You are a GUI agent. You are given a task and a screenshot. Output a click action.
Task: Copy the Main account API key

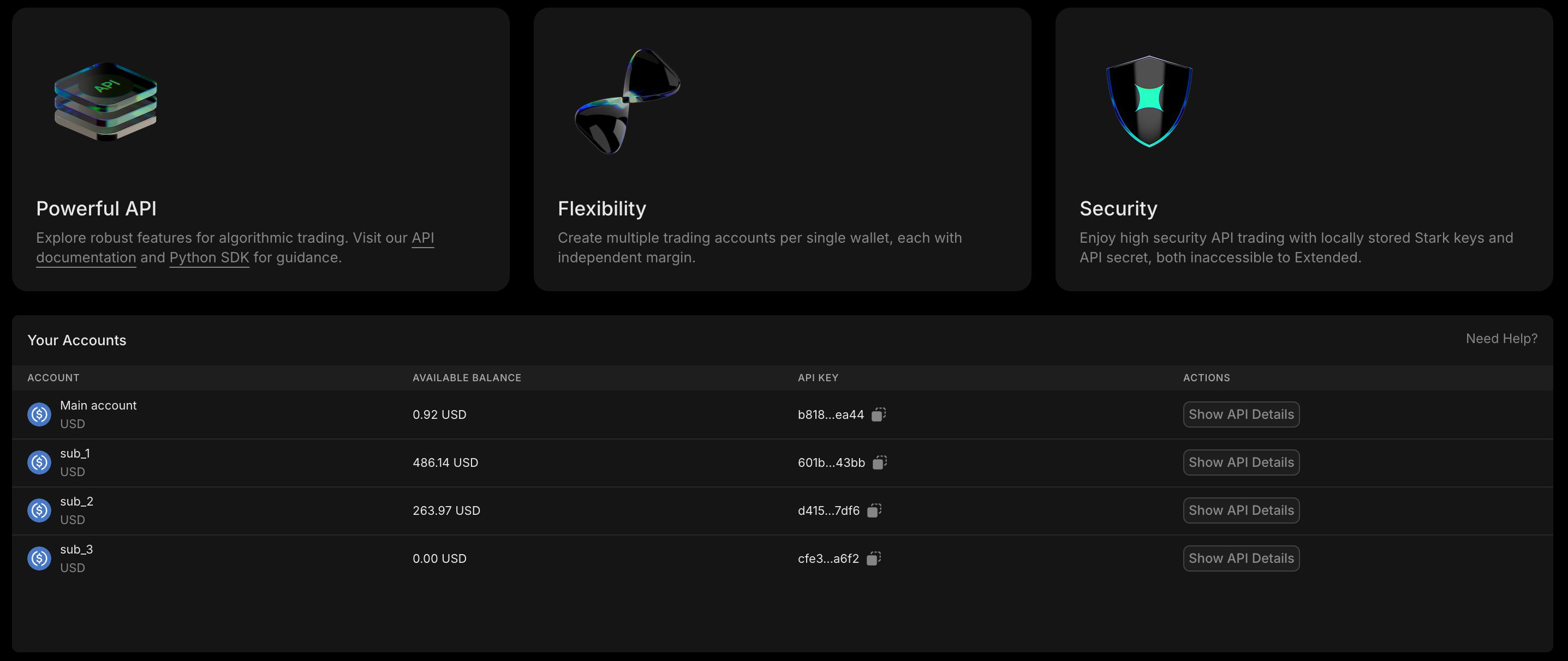(x=878, y=414)
